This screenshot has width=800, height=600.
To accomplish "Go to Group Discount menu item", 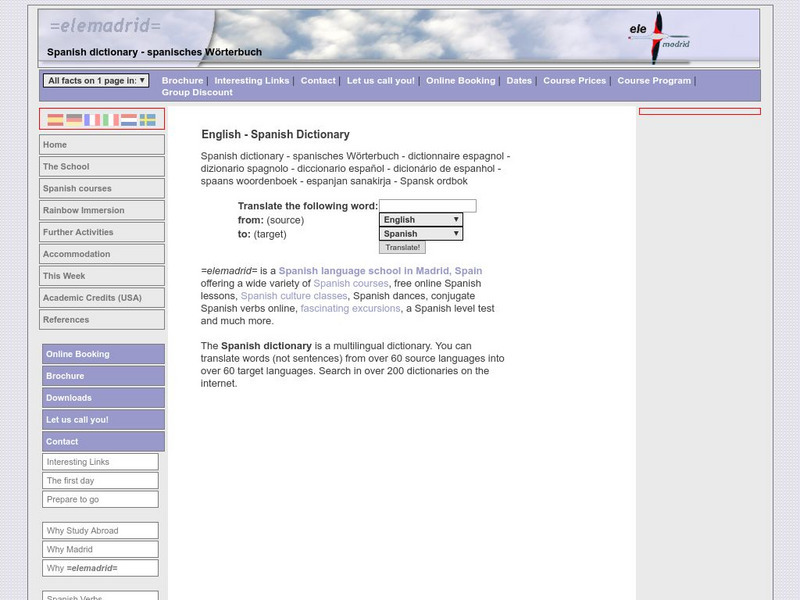I will coord(197,93).
